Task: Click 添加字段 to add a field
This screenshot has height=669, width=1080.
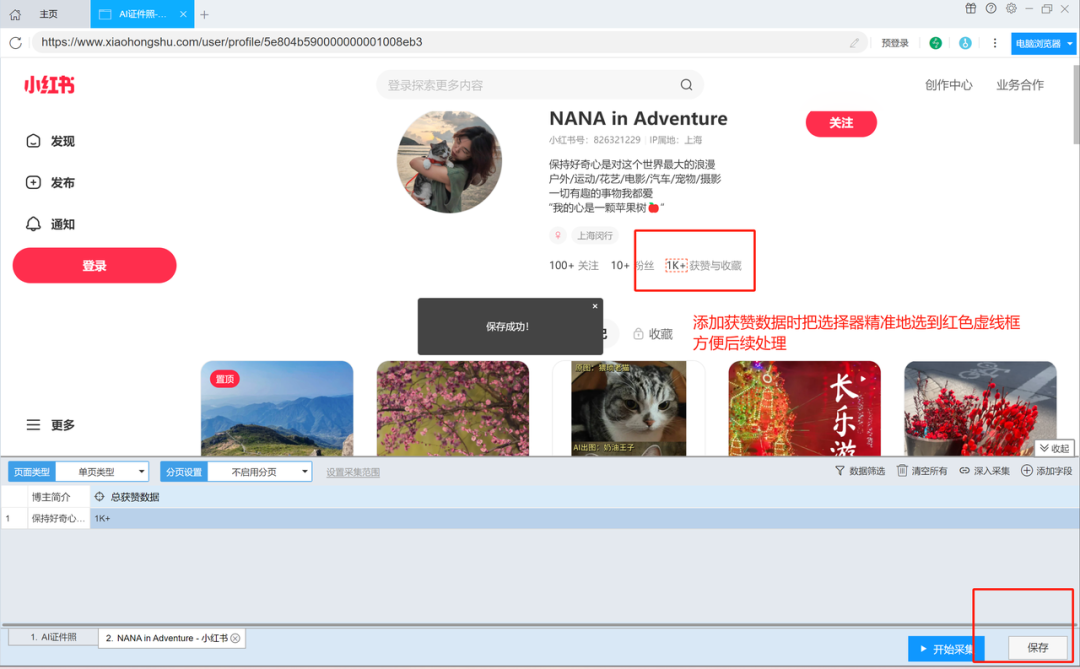Action: 1046,471
